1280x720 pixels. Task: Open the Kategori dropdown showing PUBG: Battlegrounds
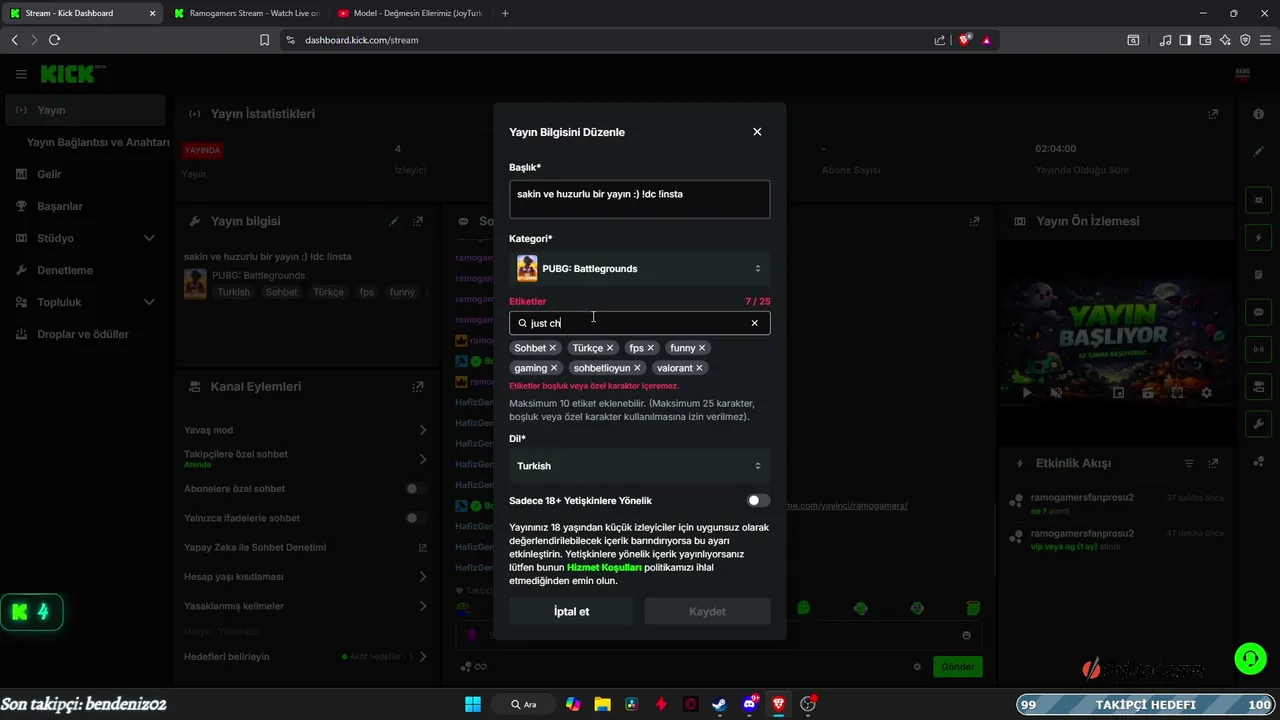point(639,268)
